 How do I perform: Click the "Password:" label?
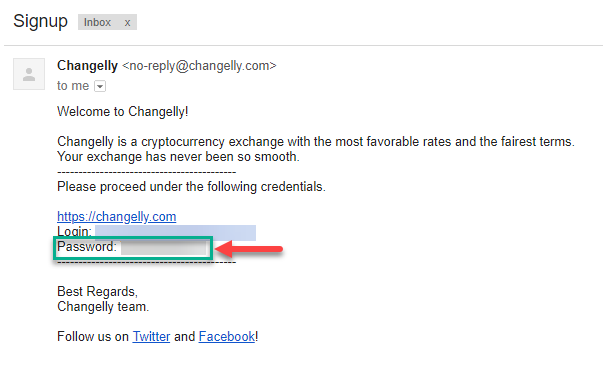pyautogui.click(x=87, y=247)
